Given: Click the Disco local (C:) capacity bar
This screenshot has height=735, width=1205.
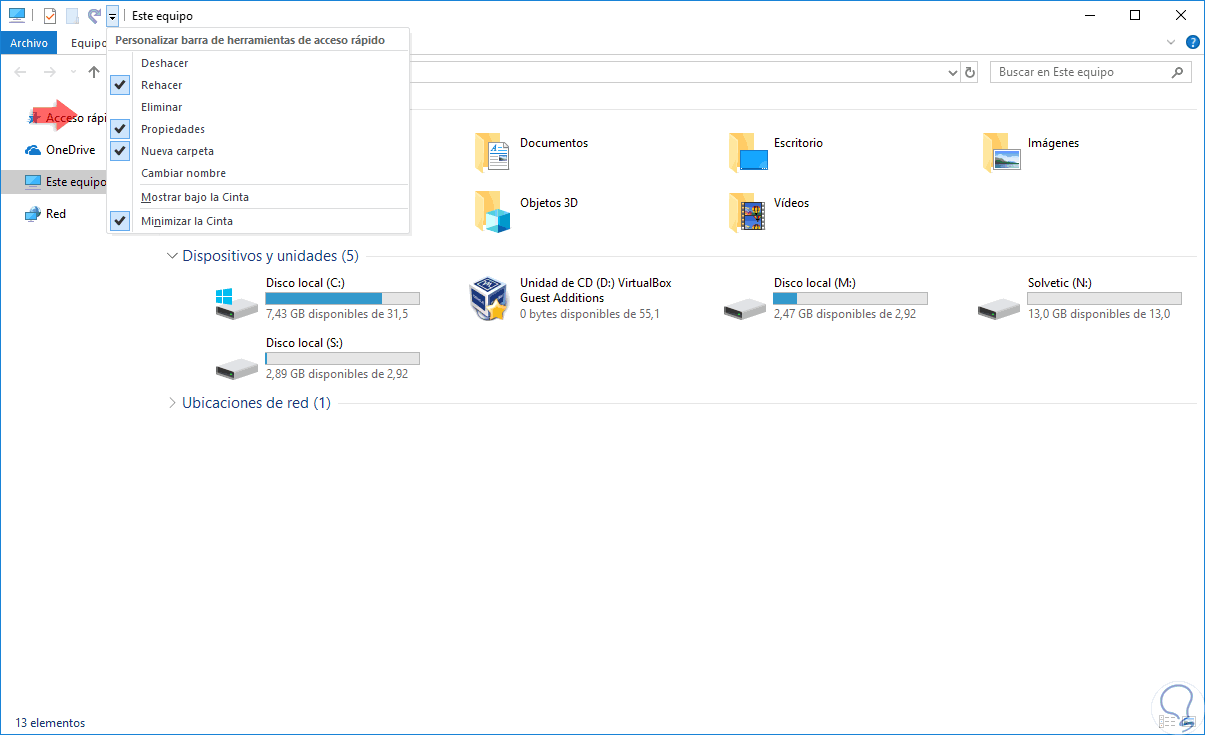Looking at the screenshot, I should [343, 299].
